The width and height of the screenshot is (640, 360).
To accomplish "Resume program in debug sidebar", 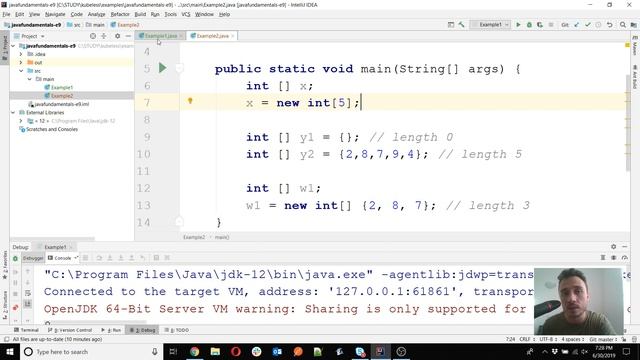I will pos(16,272).
